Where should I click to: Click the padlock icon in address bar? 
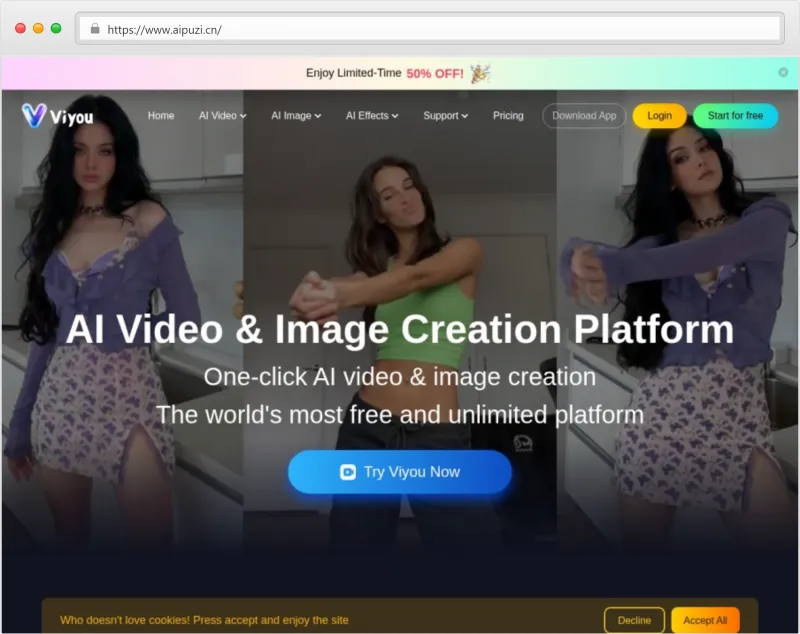point(95,29)
